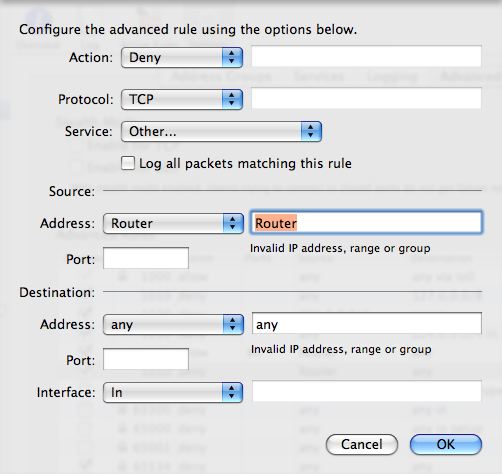The image size is (502, 474).
Task: Open the Protocol dropdown showing TCP
Action: click(x=182, y=99)
